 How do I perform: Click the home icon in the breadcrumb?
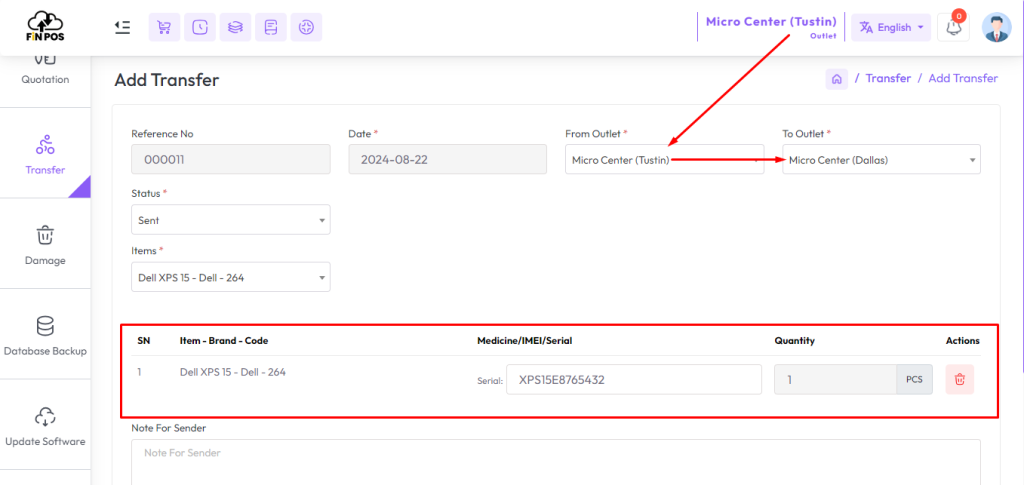(x=837, y=79)
